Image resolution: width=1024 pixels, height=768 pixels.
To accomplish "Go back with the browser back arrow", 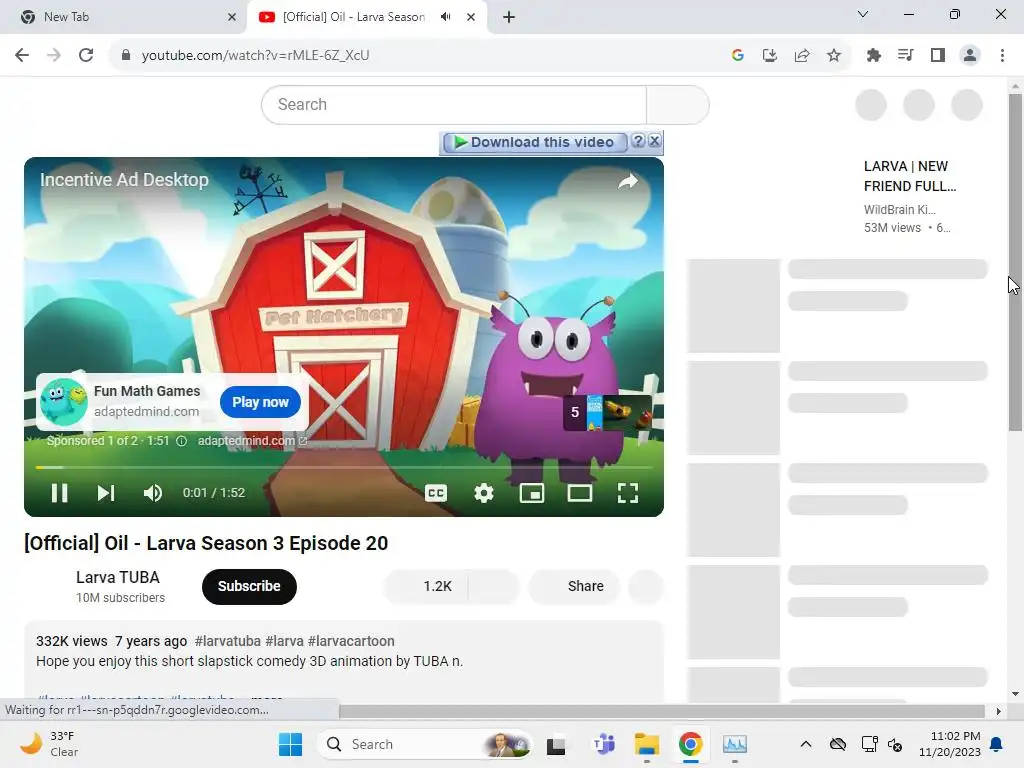I will [22, 56].
